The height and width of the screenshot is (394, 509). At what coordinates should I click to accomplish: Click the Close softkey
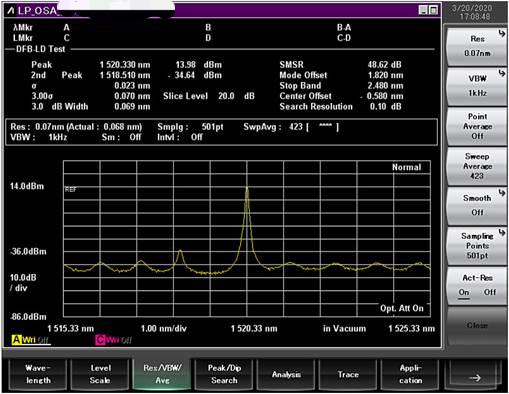(x=477, y=325)
